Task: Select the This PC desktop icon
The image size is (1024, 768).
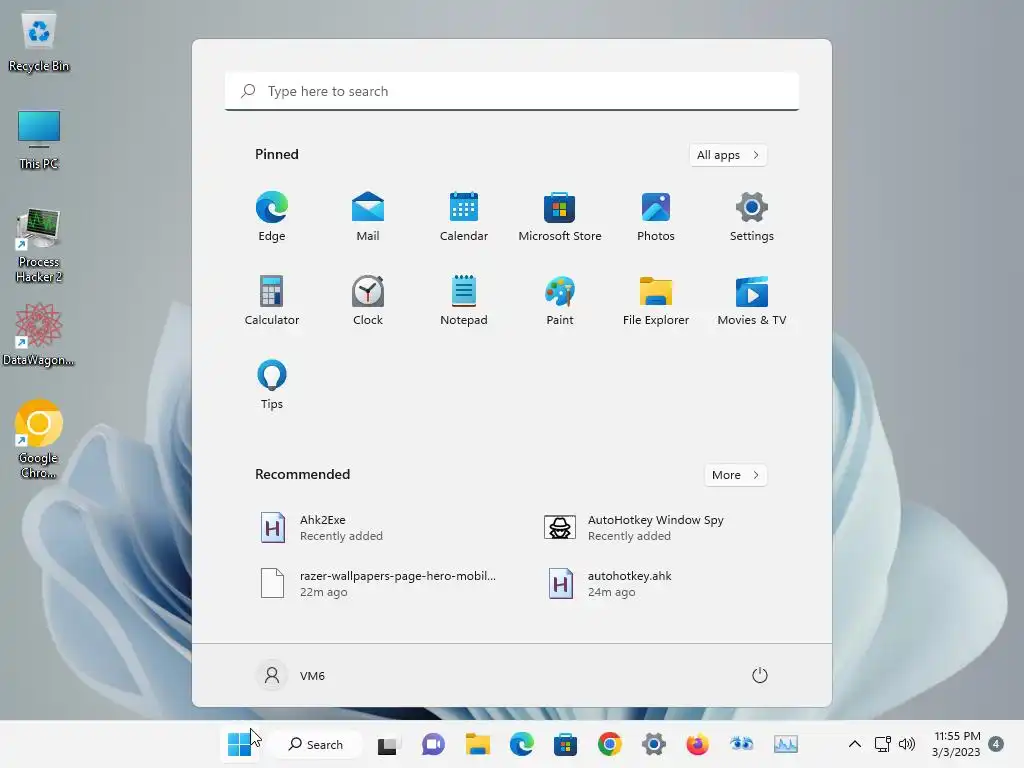Action: tap(39, 140)
